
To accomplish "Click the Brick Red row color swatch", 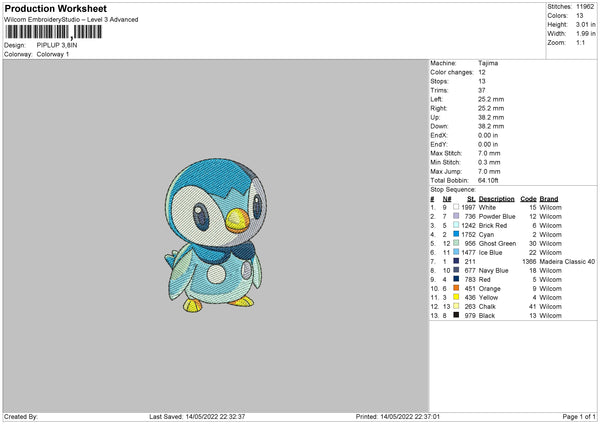I will (456, 225).
